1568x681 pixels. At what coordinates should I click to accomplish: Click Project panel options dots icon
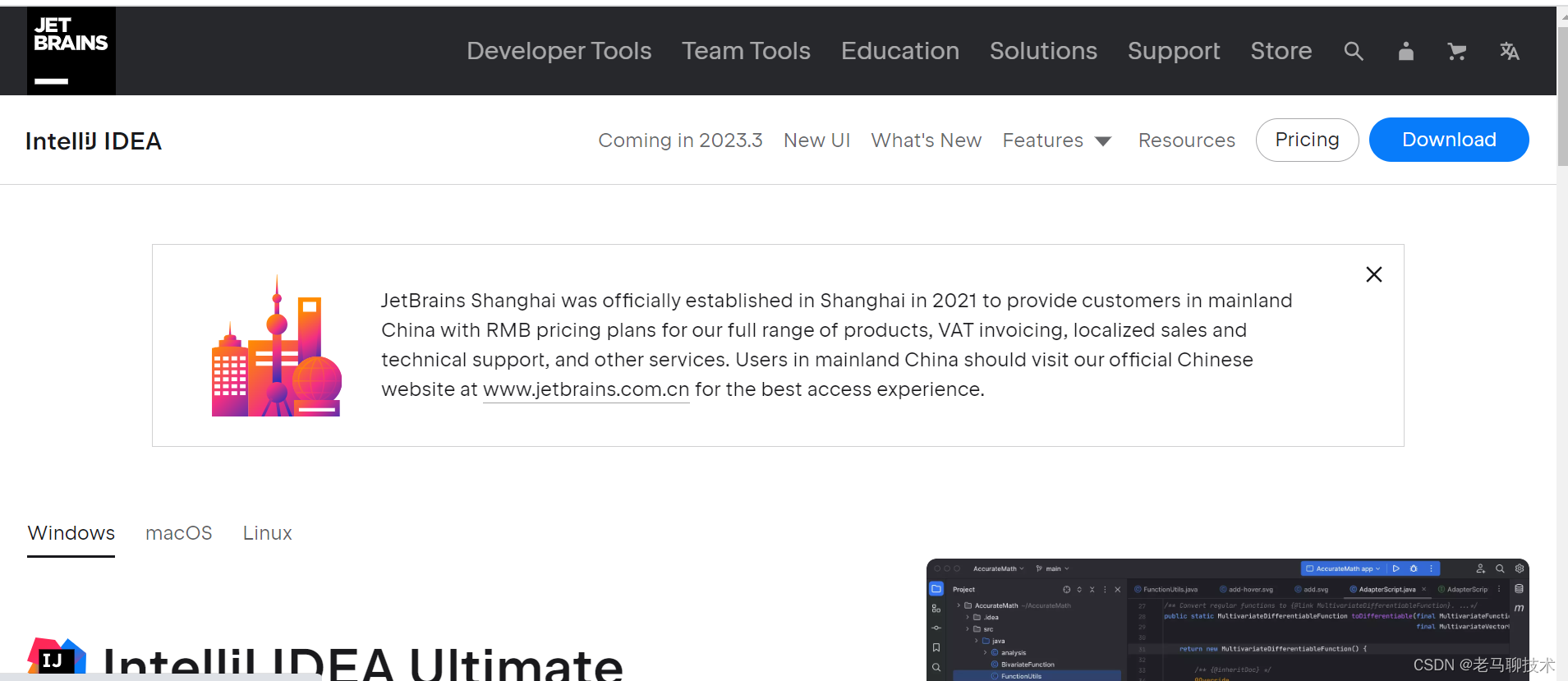point(1105,589)
